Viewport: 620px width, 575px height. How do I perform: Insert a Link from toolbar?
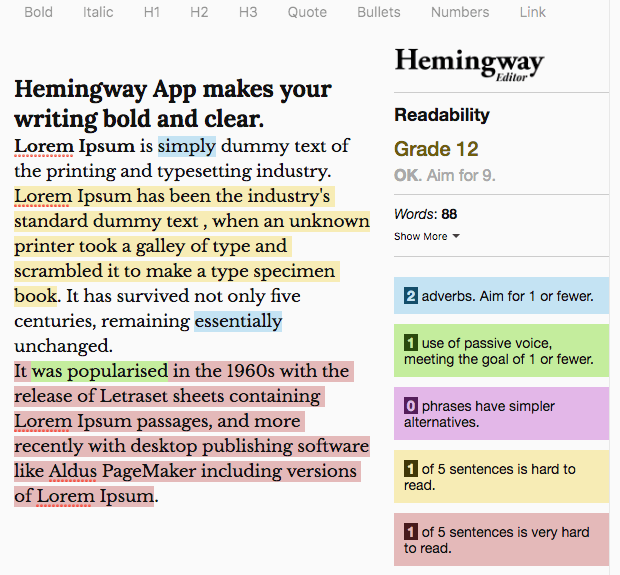point(533,12)
